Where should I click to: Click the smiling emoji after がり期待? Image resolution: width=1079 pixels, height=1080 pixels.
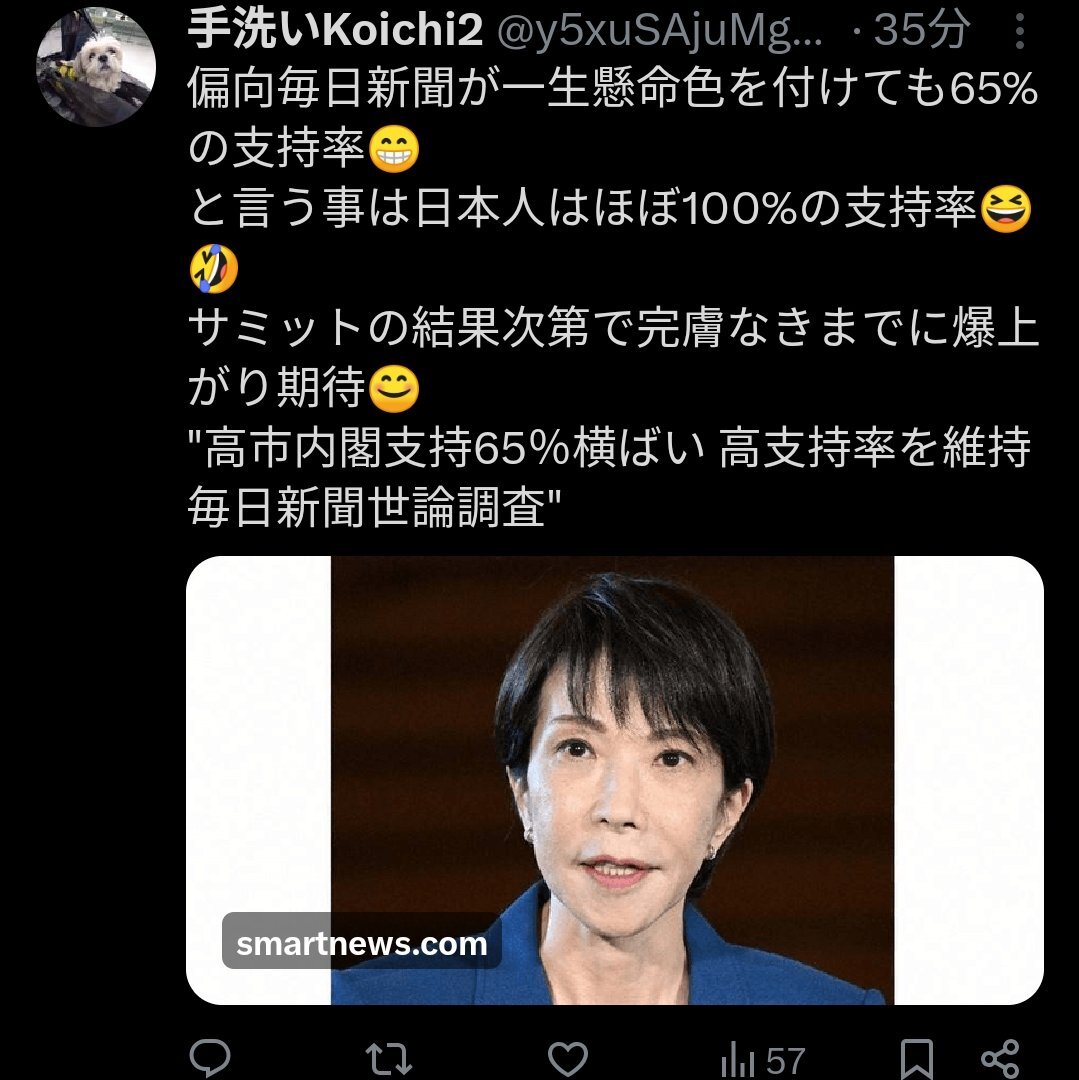tap(394, 388)
